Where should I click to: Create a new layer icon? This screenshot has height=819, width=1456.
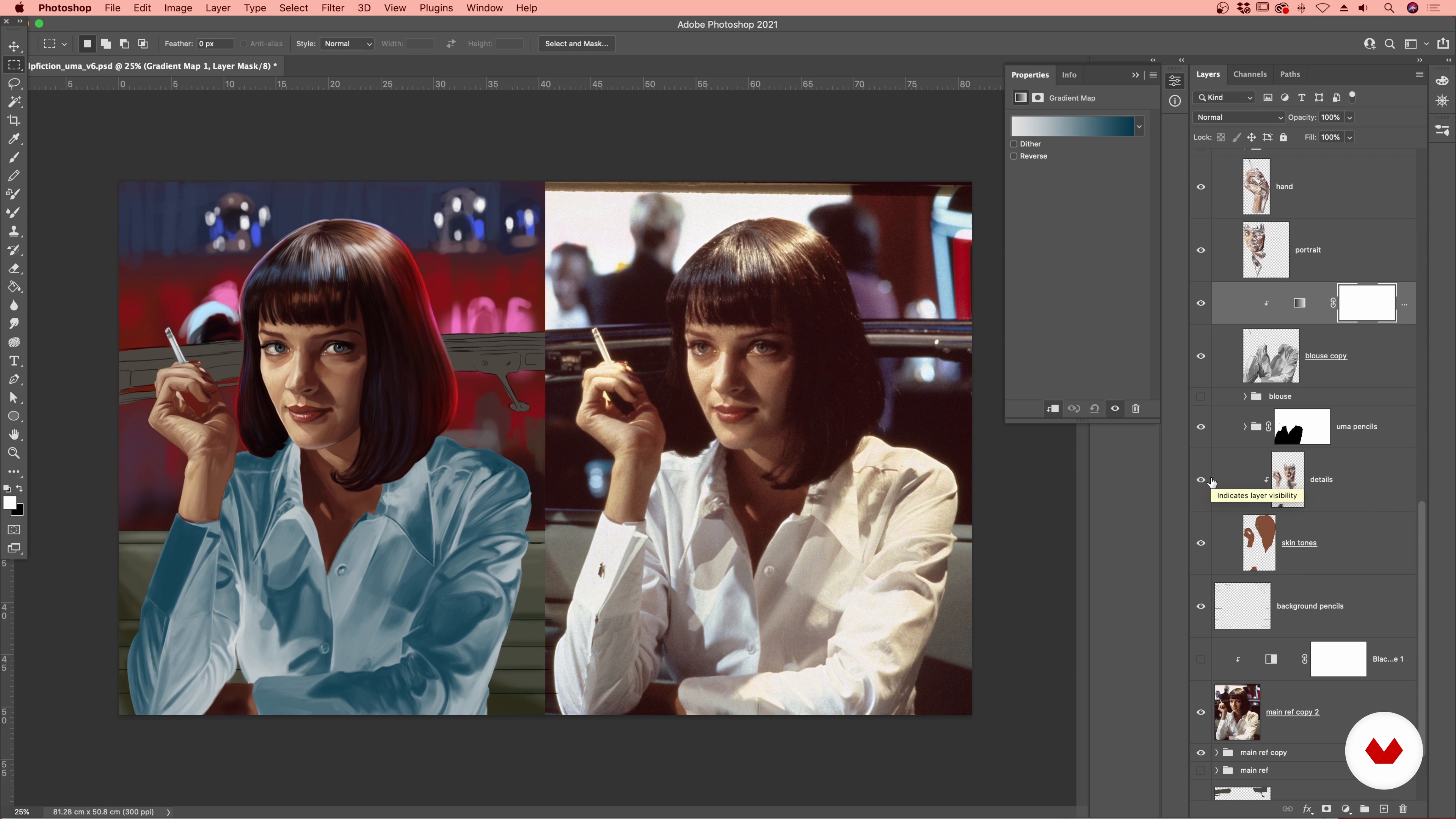pyautogui.click(x=1384, y=809)
